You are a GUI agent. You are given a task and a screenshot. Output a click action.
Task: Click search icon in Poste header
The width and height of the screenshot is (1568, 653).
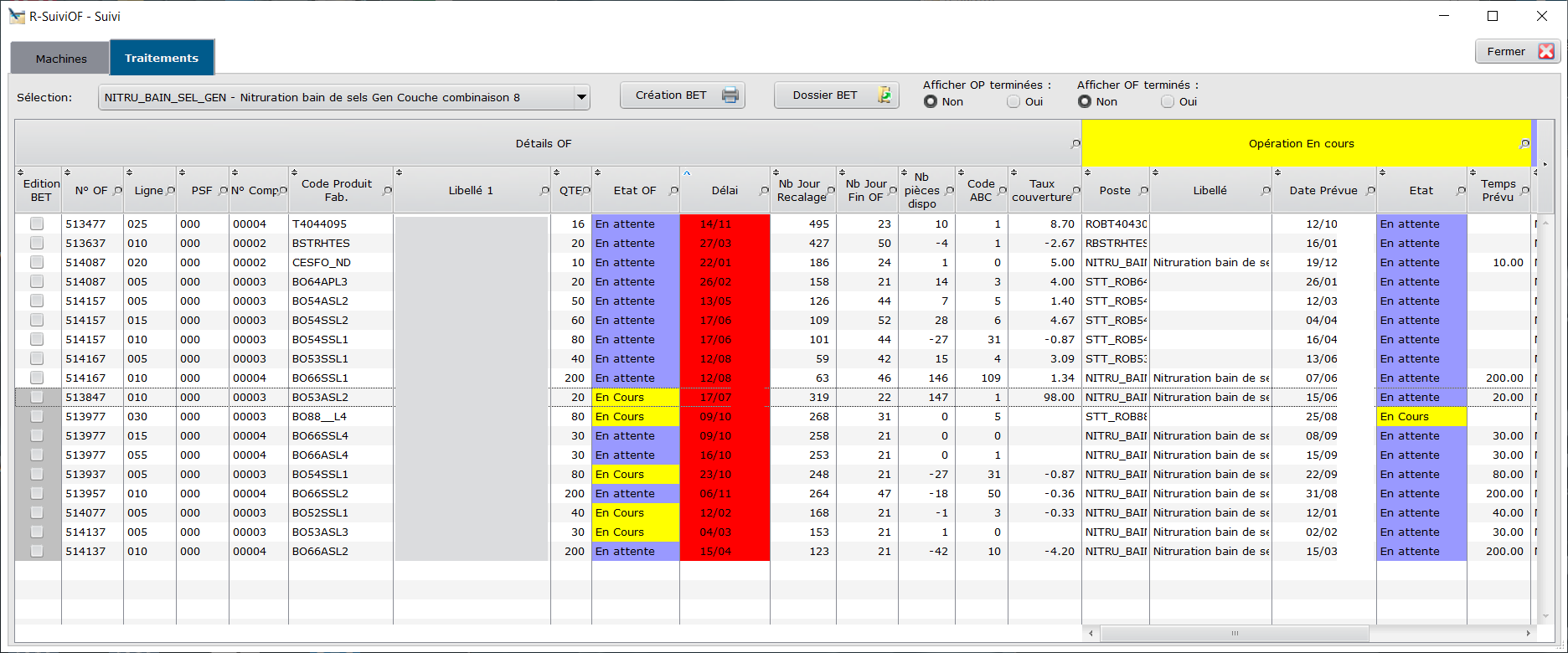click(x=1143, y=192)
